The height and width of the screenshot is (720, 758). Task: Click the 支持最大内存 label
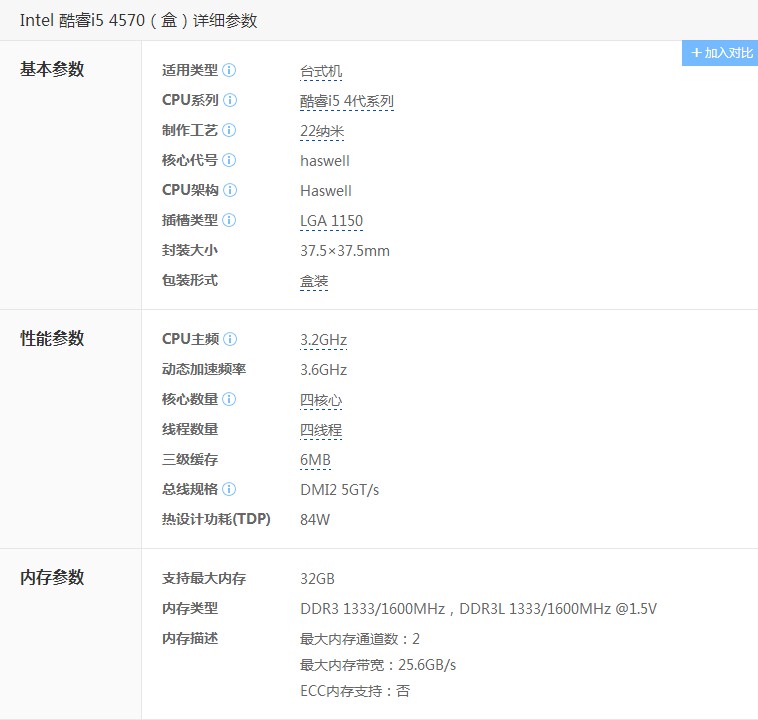(x=204, y=578)
